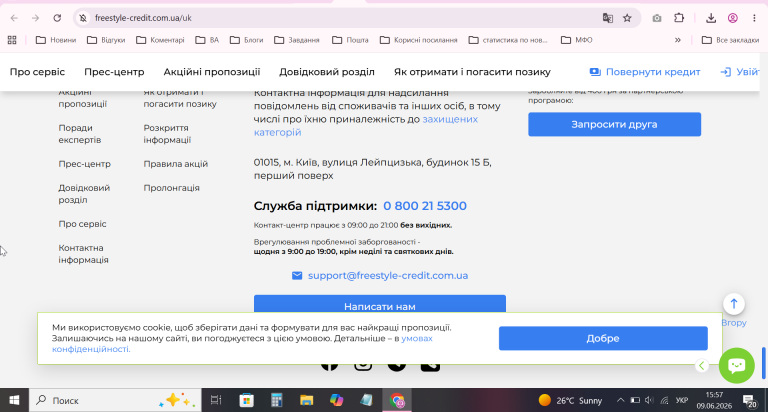Bookmark this page with the star icon
Screen dimensions: 768x412
(x=627, y=18)
